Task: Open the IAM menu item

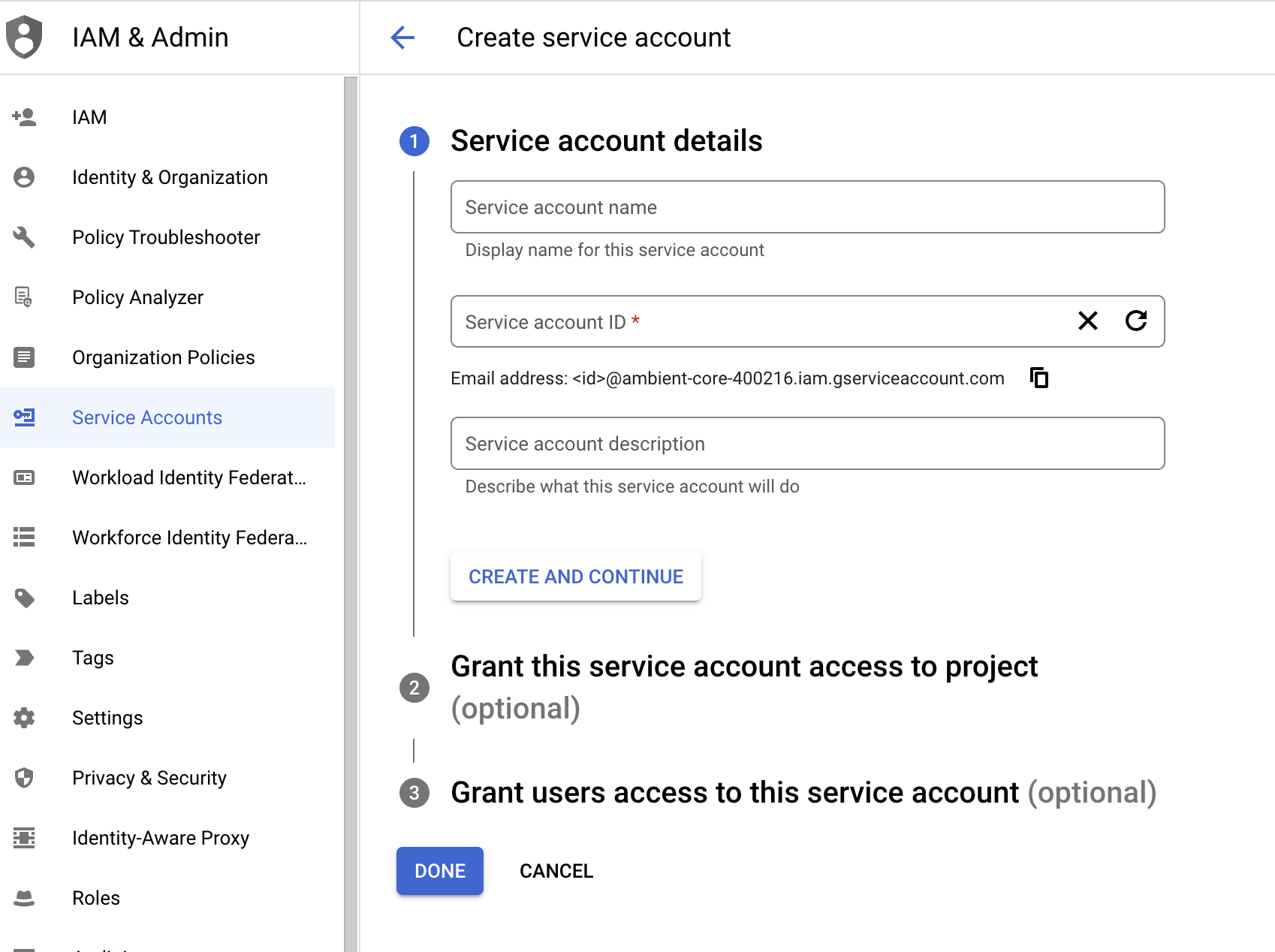Action: [89, 117]
